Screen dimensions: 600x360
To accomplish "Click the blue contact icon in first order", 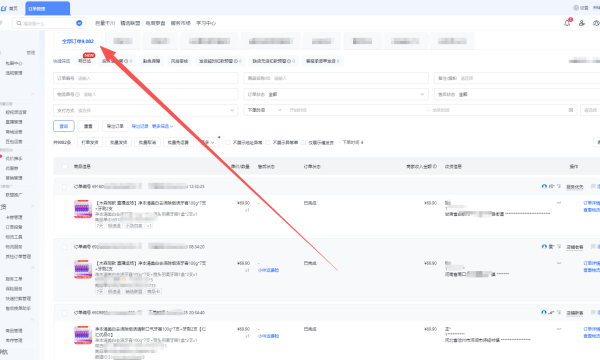I will (x=544, y=186).
